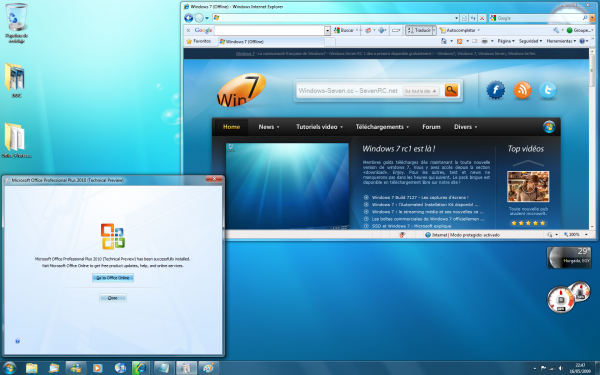The height and width of the screenshot is (375, 600).
Task: Click the Windows orb in site nav bar
Action: (549, 127)
